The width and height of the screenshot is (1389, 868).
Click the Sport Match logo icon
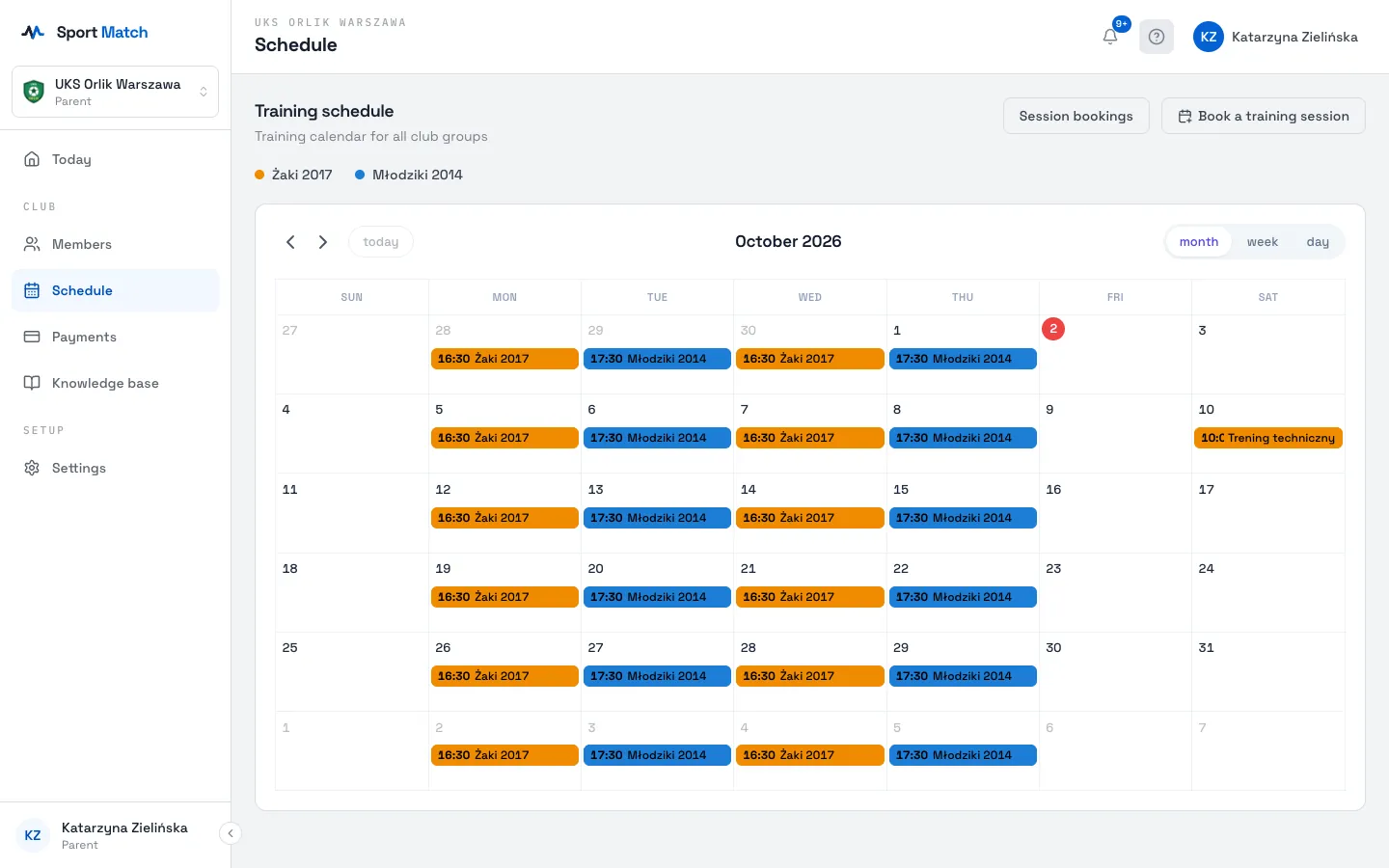(33, 33)
